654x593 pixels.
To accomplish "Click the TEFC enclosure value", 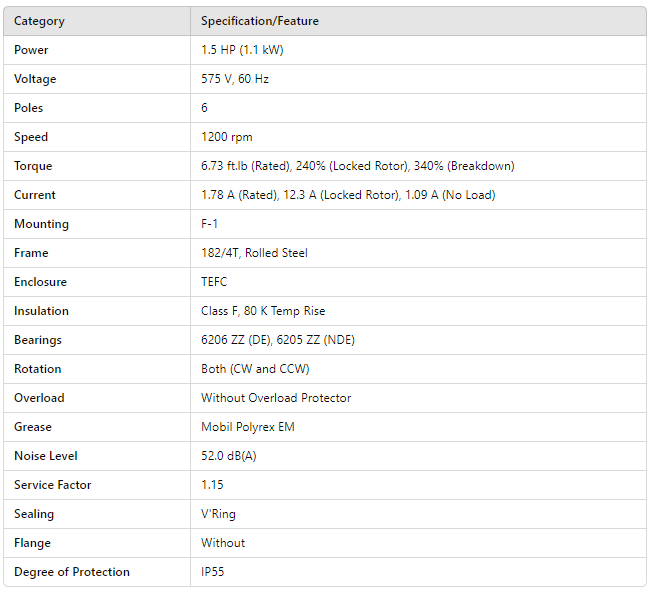I will (214, 282).
